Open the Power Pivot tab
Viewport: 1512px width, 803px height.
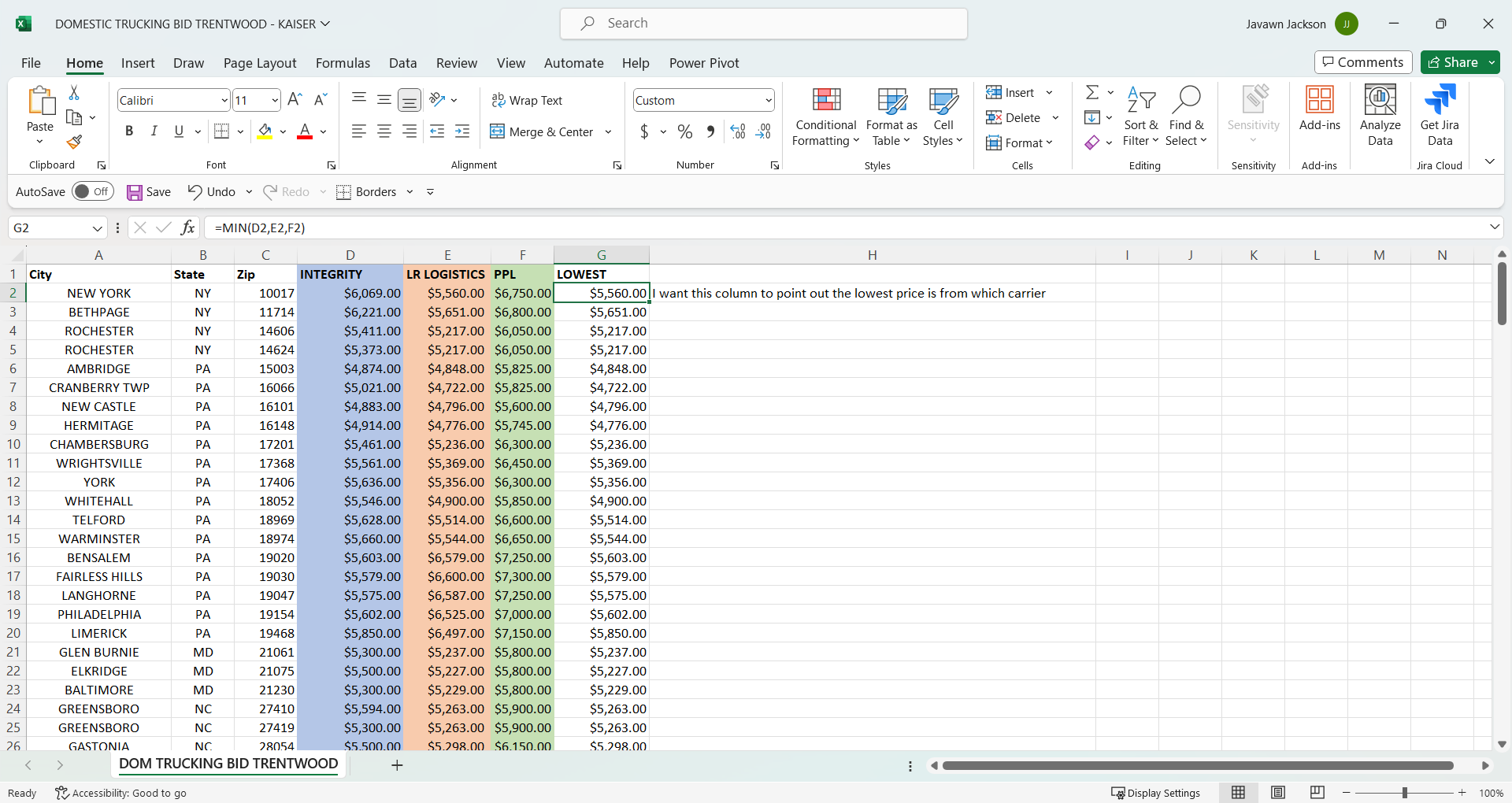pyautogui.click(x=704, y=63)
